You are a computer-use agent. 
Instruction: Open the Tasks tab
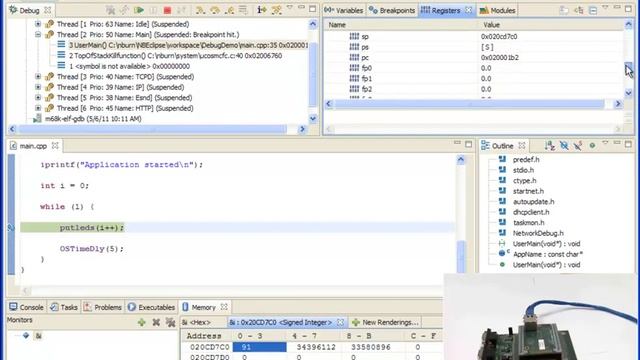[x=64, y=307]
